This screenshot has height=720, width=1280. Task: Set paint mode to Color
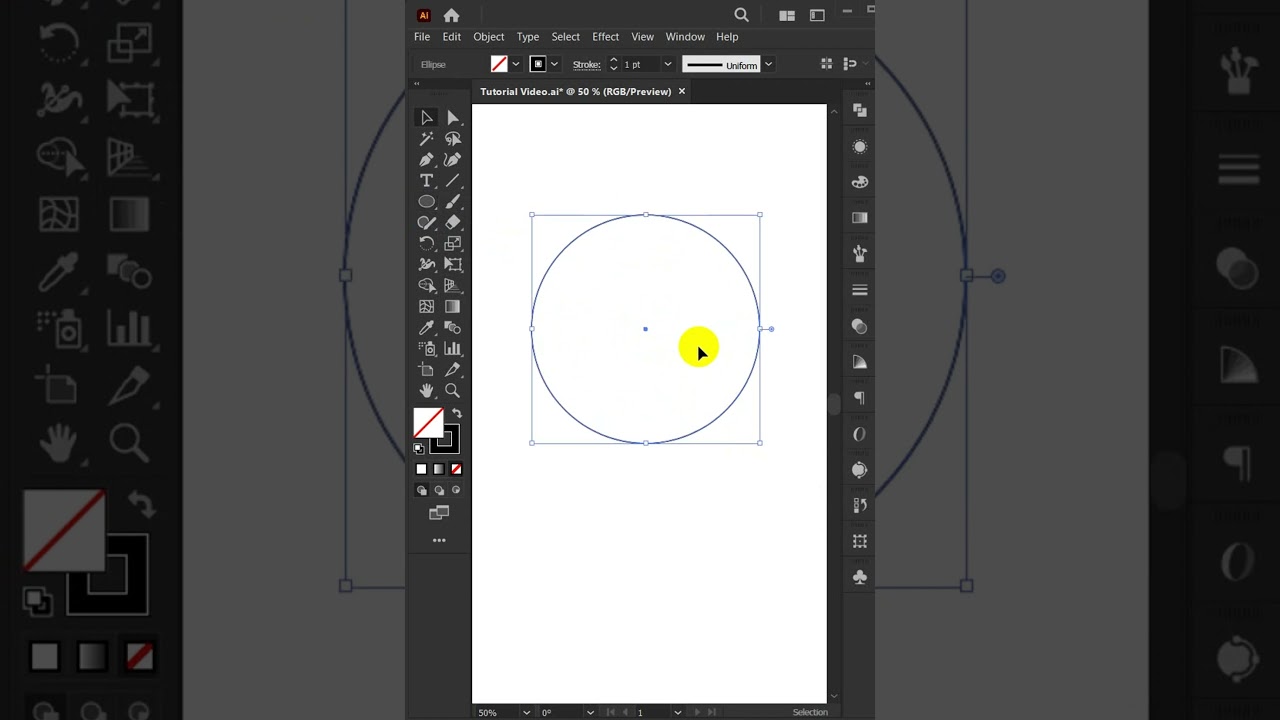tap(421, 469)
